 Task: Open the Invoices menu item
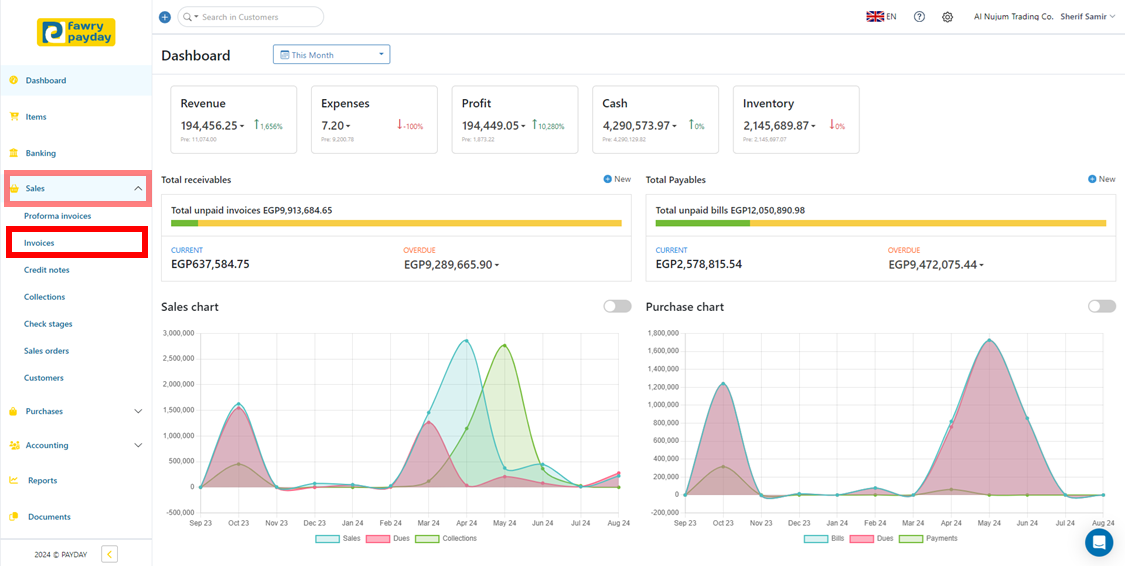tap(40, 243)
